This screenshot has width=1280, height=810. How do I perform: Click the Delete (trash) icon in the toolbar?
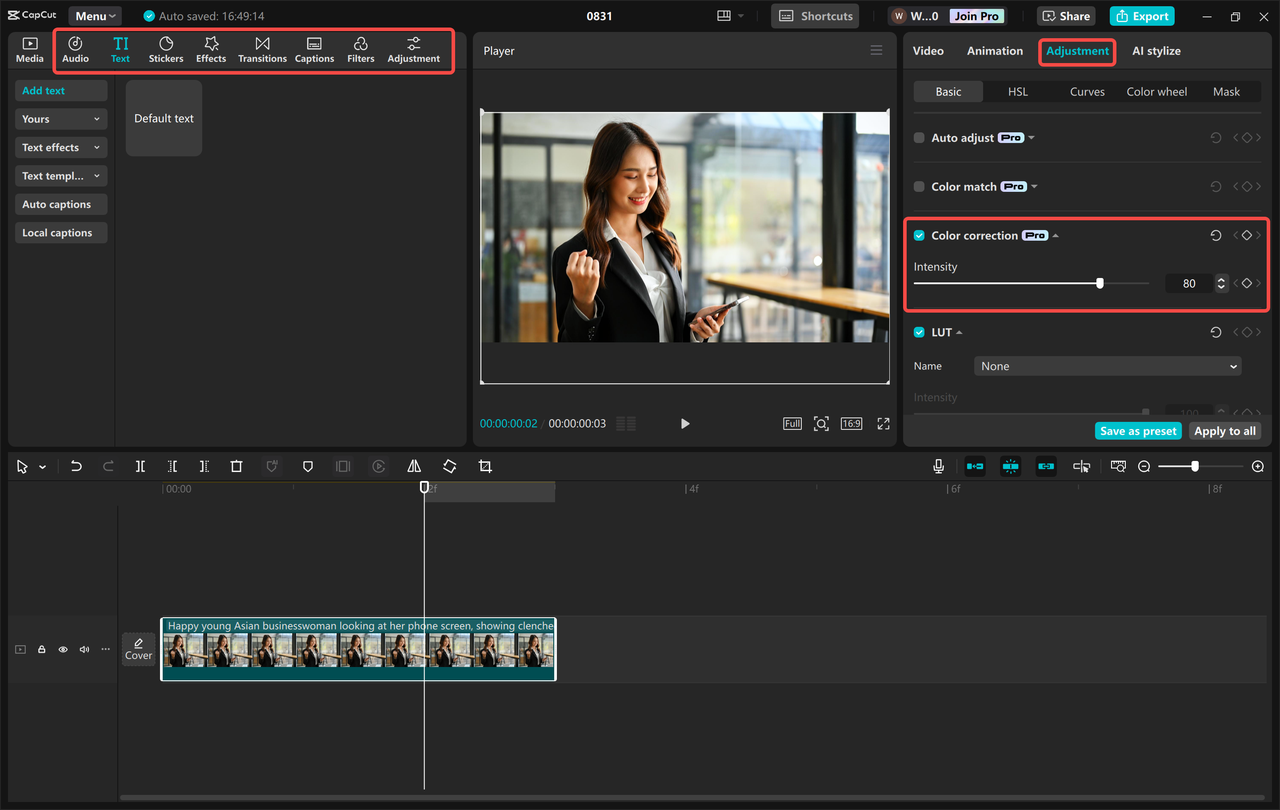(236, 466)
